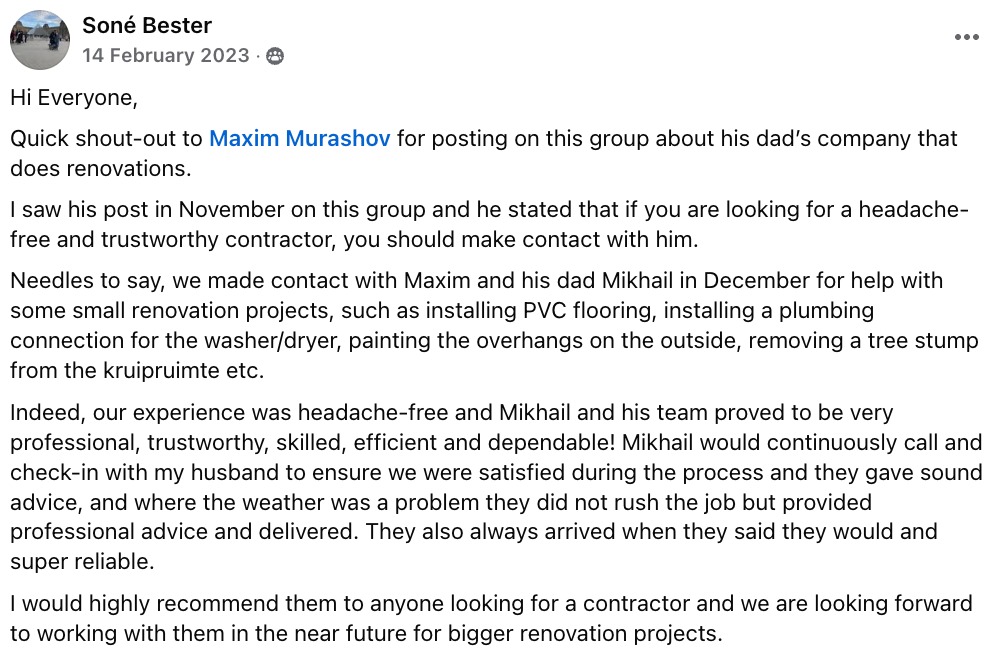Click the line beginning 'Needles to say'
1002x660 pixels.
click(477, 280)
